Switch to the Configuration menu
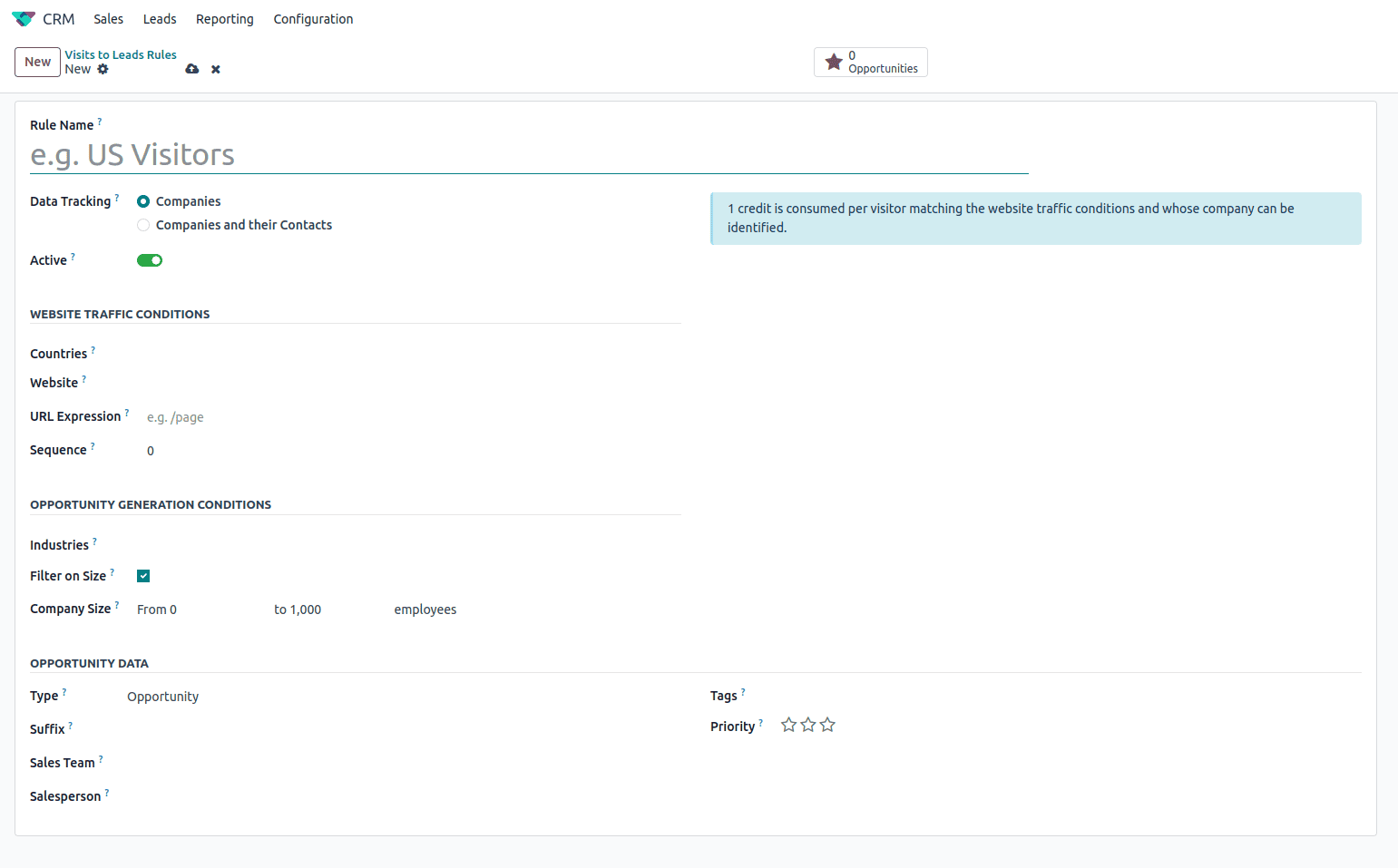The height and width of the screenshot is (868, 1398). point(312,18)
